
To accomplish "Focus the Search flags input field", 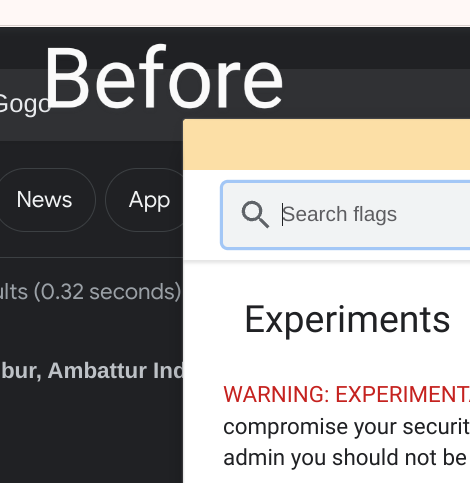I will (345, 215).
